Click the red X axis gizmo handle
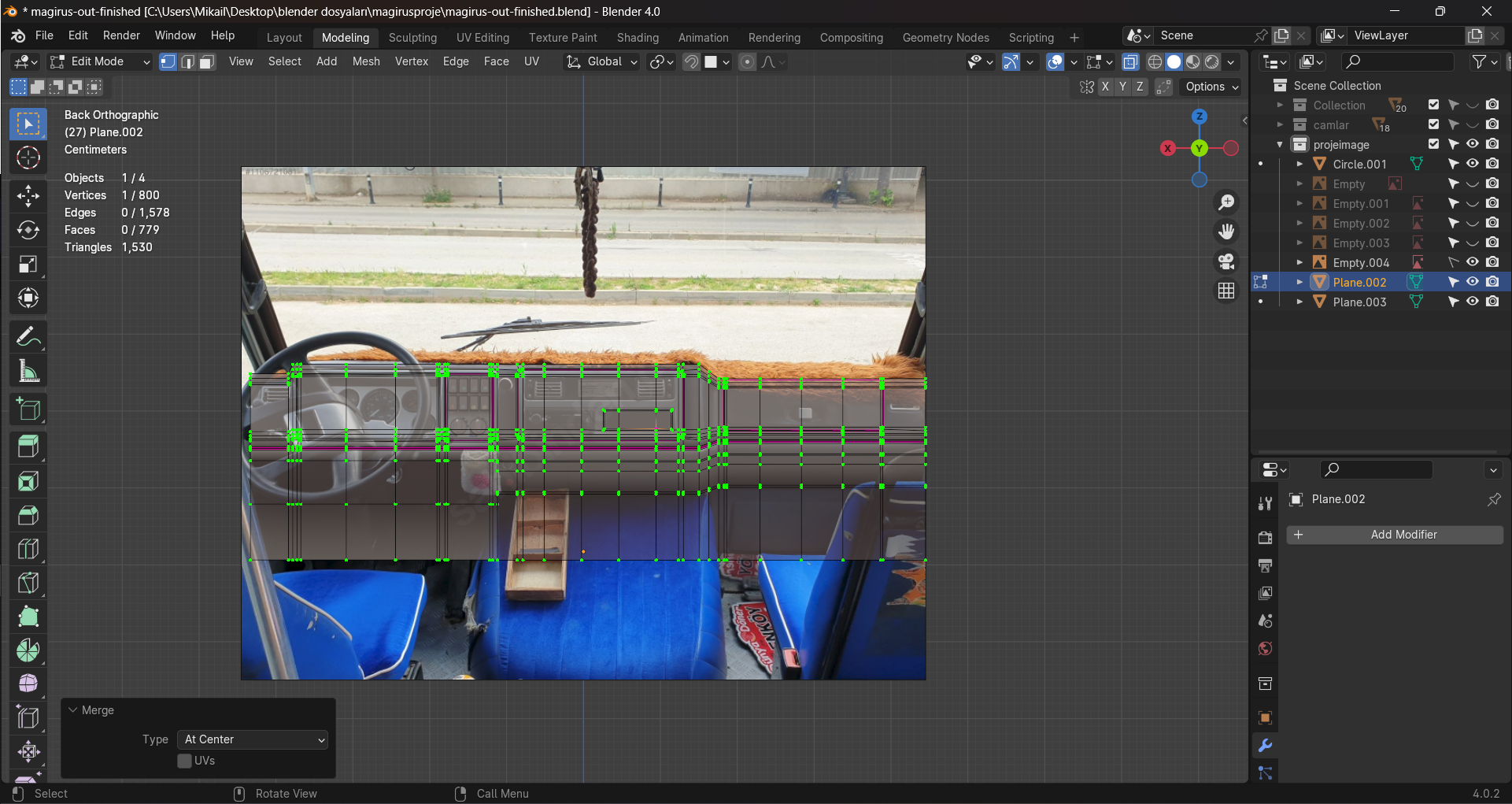The width and height of the screenshot is (1512, 804). tap(1168, 148)
